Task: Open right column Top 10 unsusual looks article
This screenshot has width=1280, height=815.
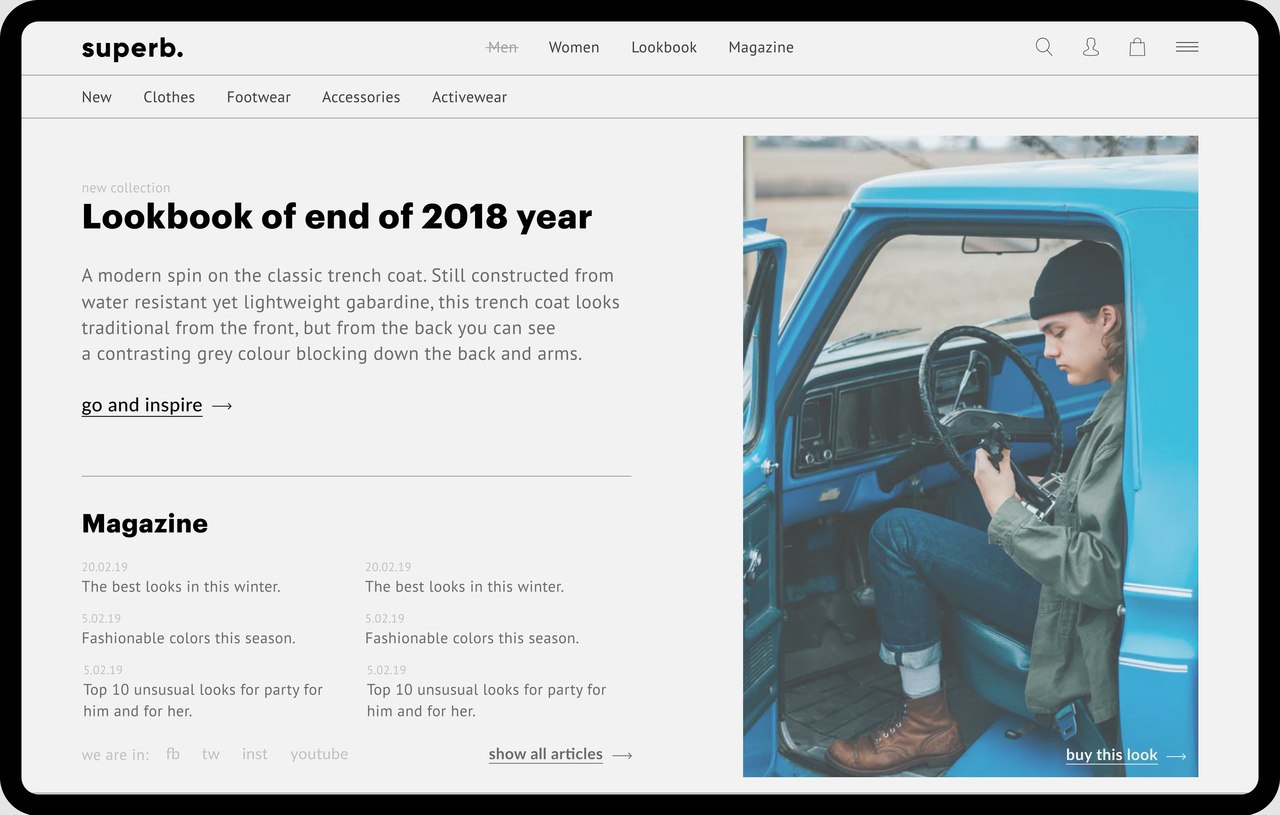Action: click(x=487, y=700)
